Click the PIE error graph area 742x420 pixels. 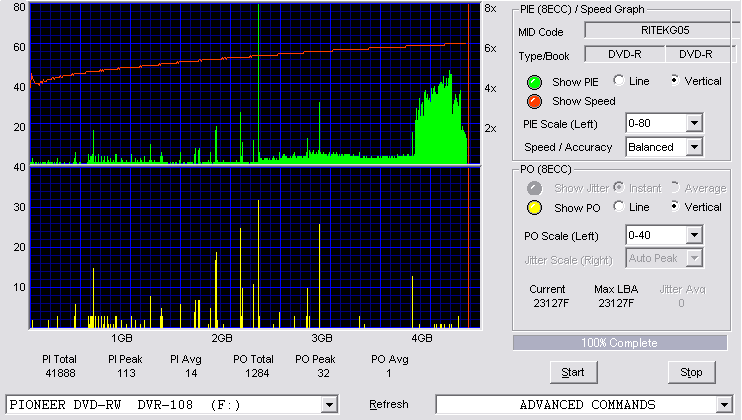tap(255, 83)
